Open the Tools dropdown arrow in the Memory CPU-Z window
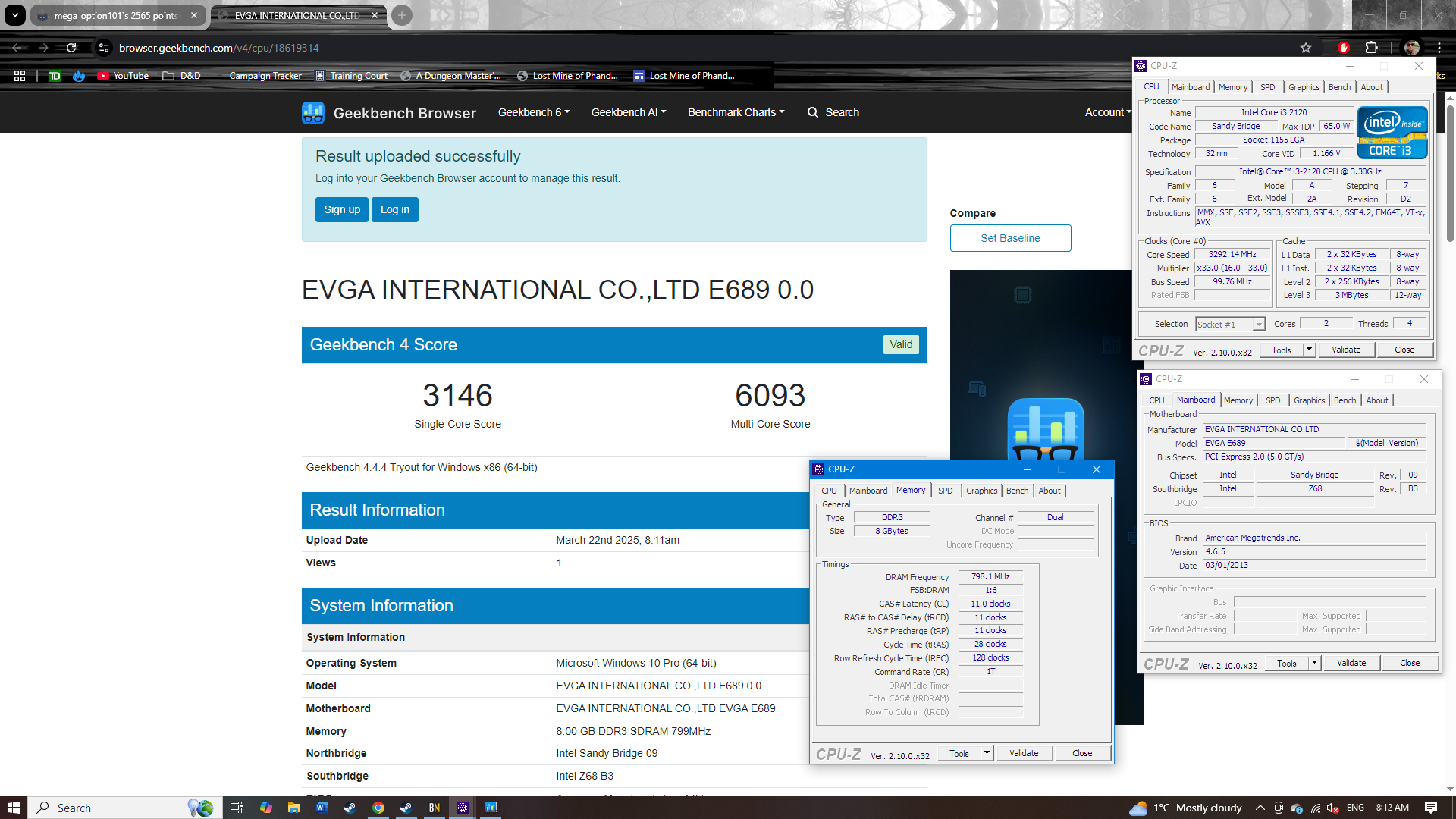 pos(987,753)
